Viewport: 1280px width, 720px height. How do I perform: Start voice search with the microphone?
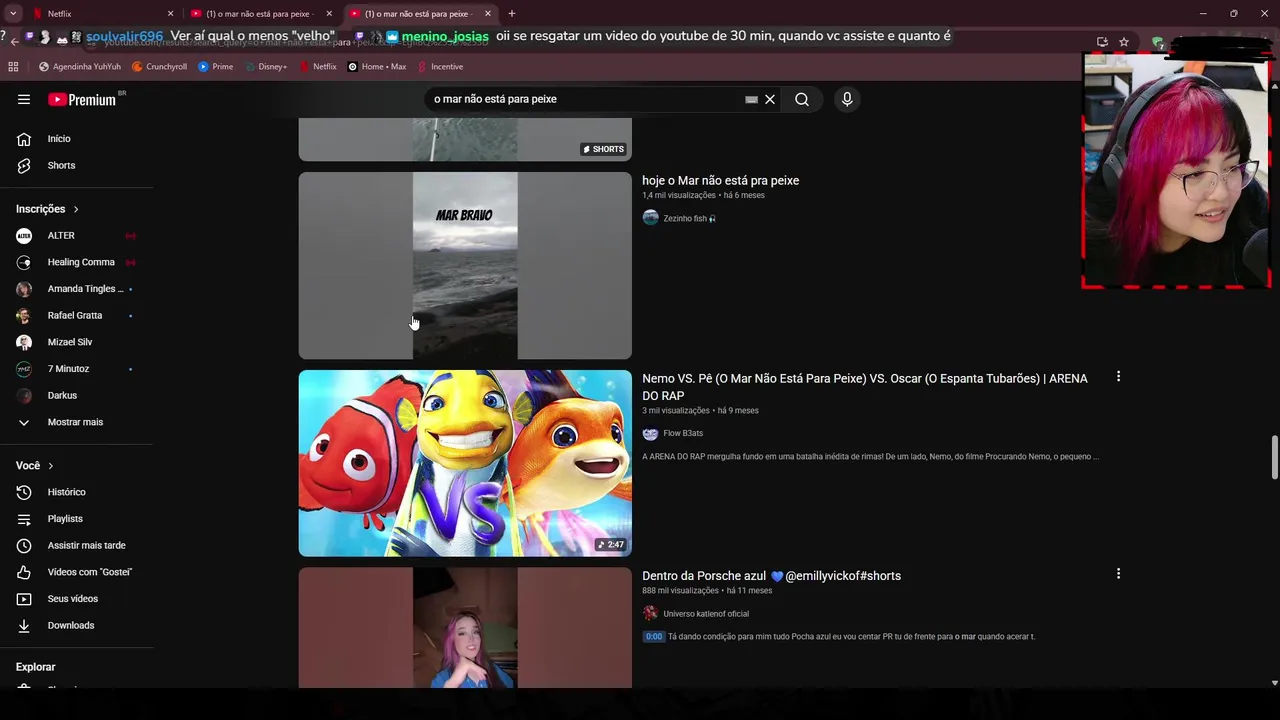847,99
